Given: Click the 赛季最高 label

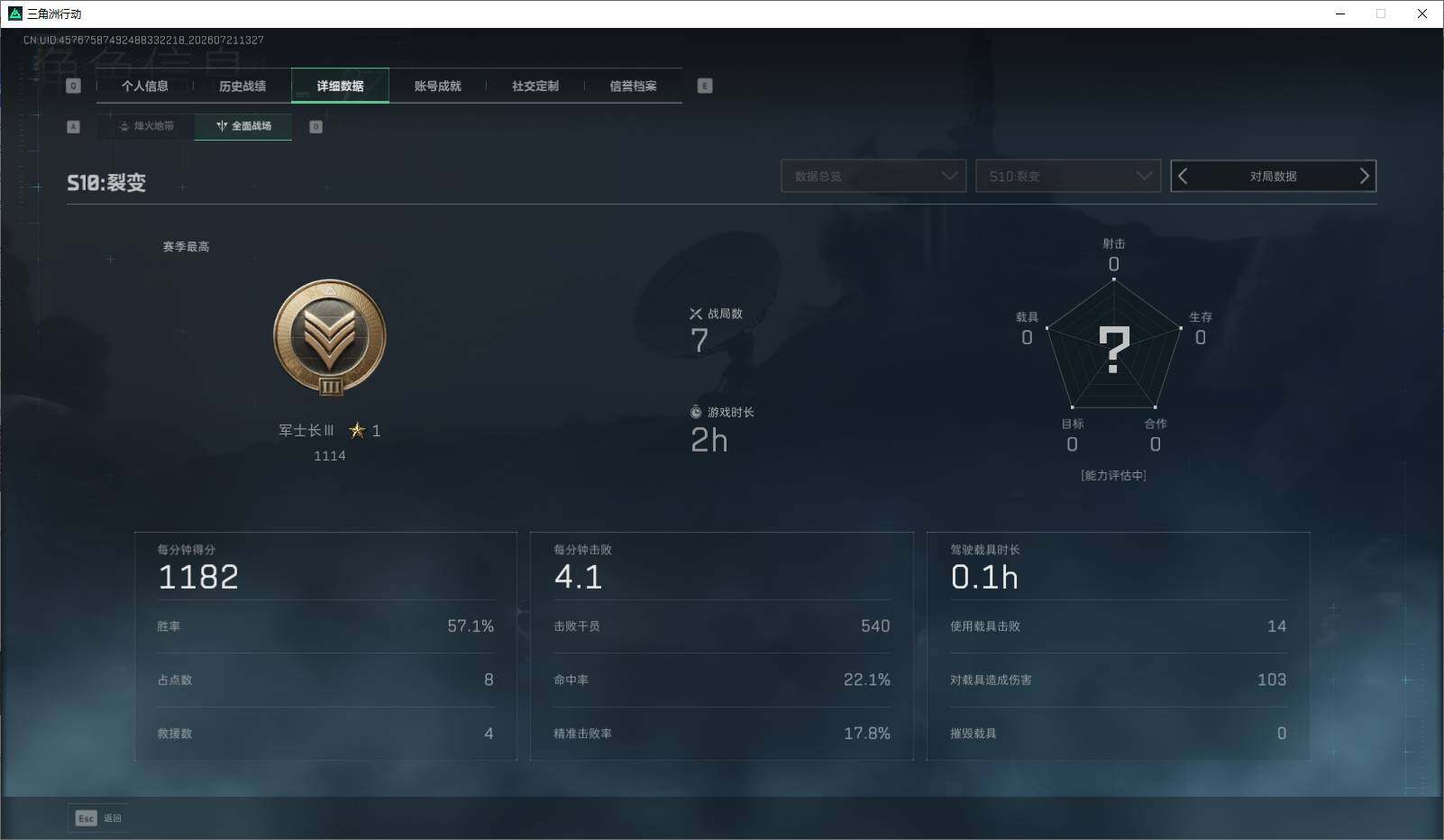Looking at the screenshot, I should [186, 247].
